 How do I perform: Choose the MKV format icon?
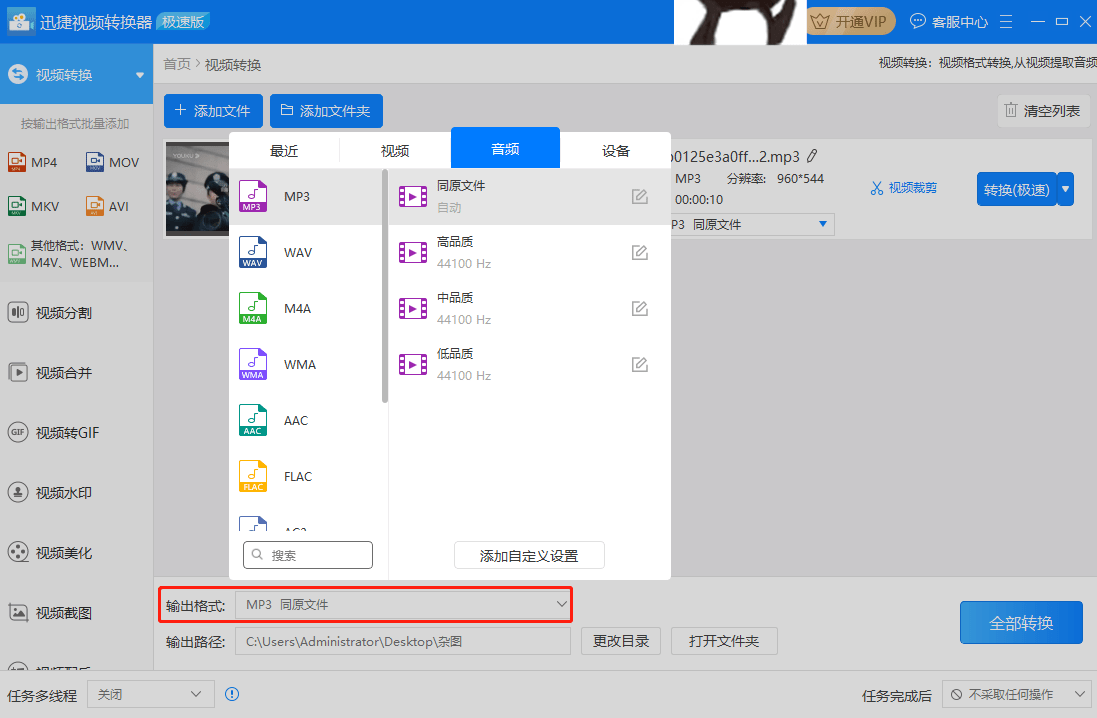click(17, 207)
